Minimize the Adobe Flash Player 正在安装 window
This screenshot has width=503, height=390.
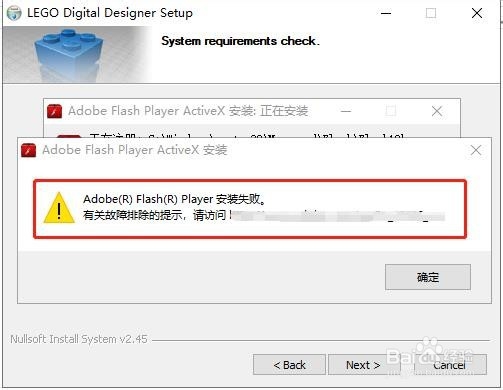point(346,111)
